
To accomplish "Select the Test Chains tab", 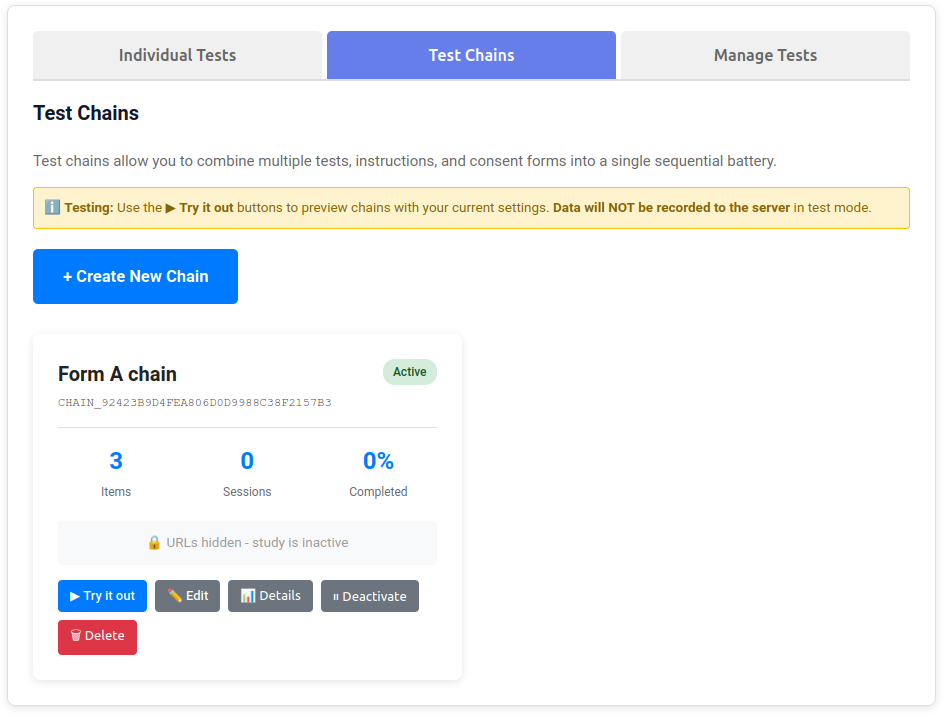I will [471, 55].
